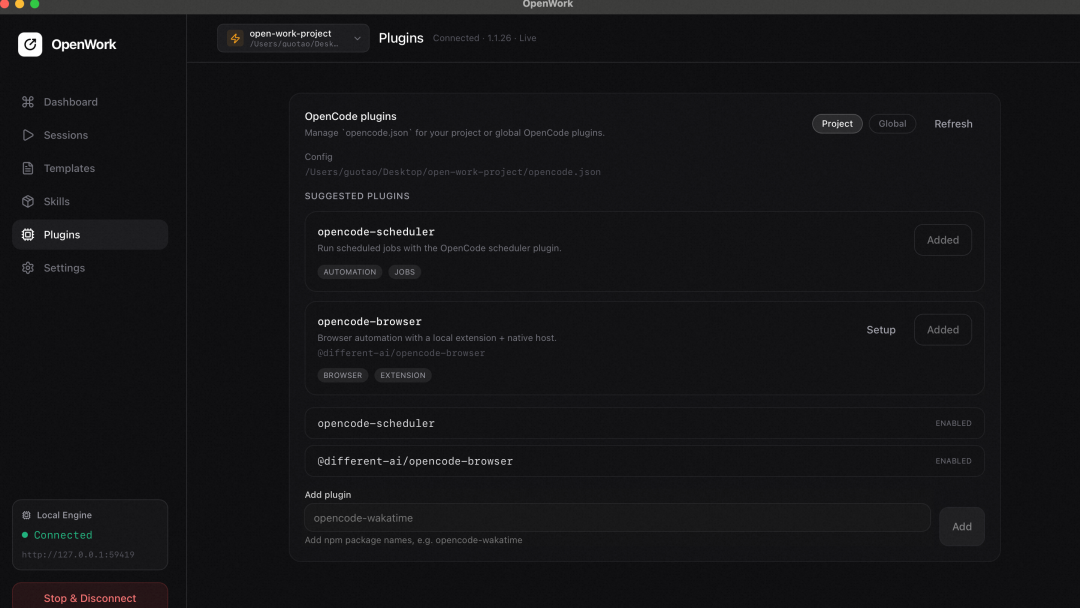Open the Templates section
Image resolution: width=1080 pixels, height=608 pixels.
(69, 168)
